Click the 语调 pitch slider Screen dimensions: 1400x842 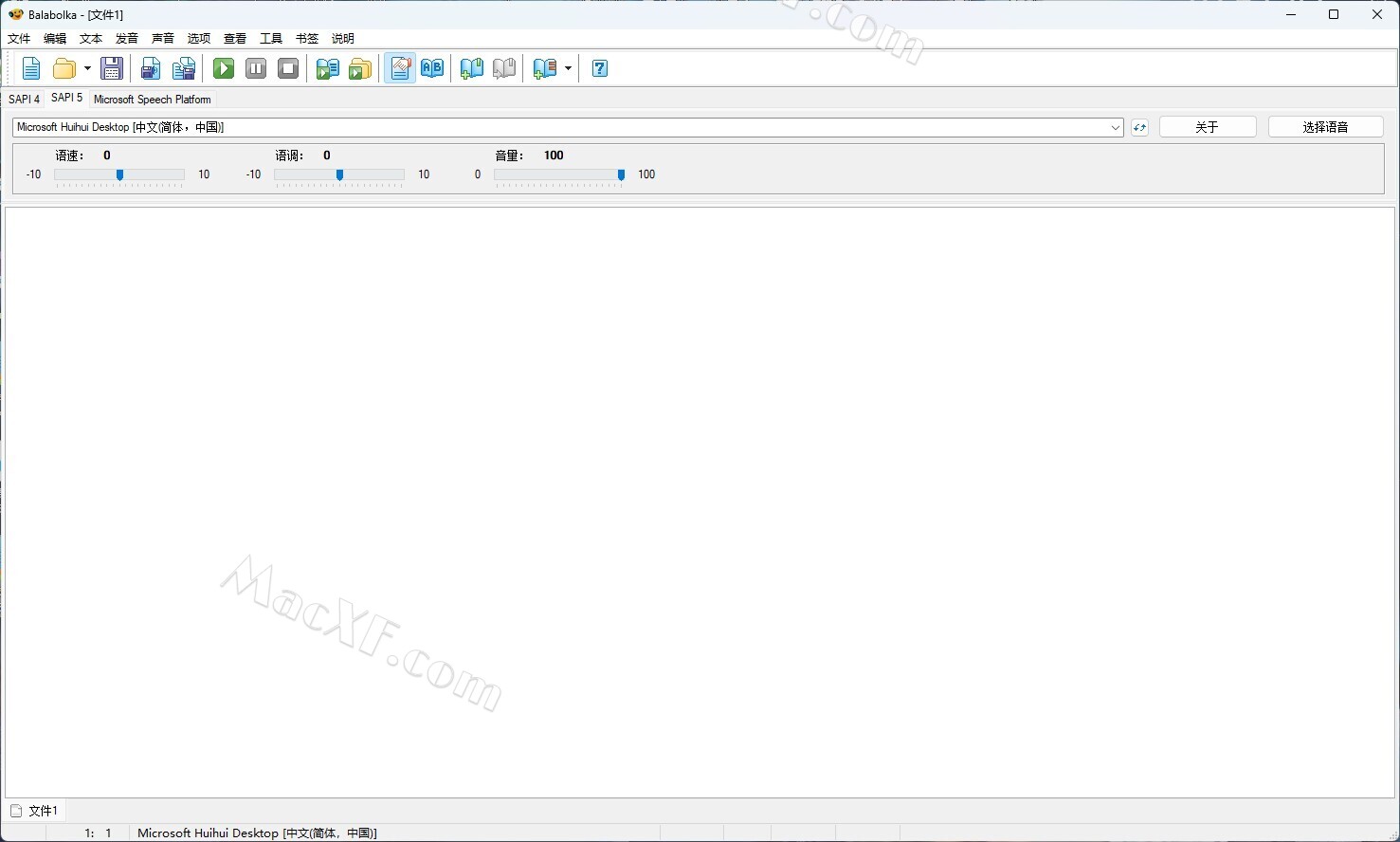click(x=339, y=174)
